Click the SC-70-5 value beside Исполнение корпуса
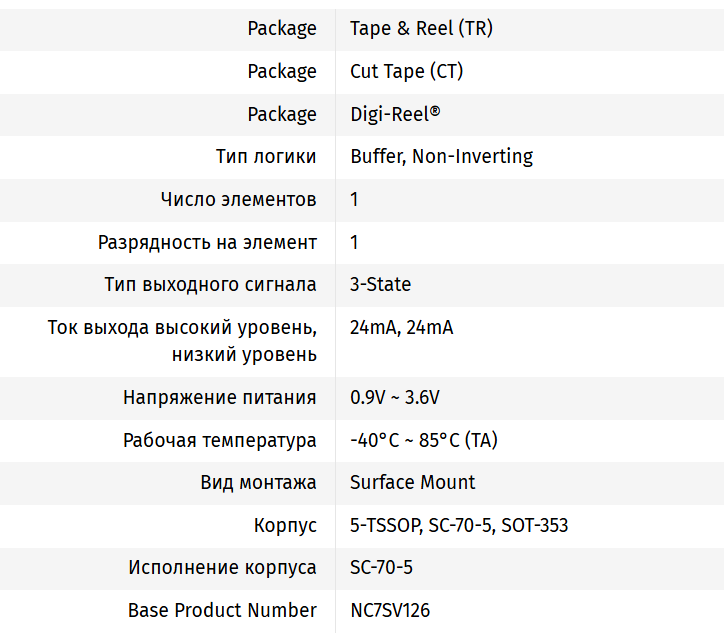The image size is (724, 636). tap(381, 568)
